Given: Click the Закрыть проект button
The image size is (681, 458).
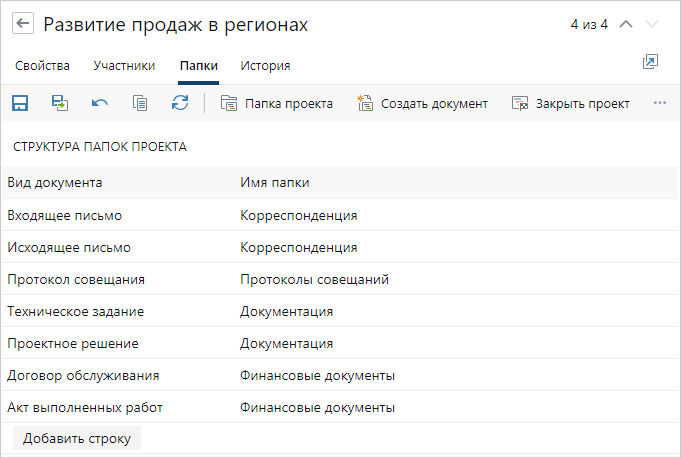Looking at the screenshot, I should pyautogui.click(x=570, y=103).
